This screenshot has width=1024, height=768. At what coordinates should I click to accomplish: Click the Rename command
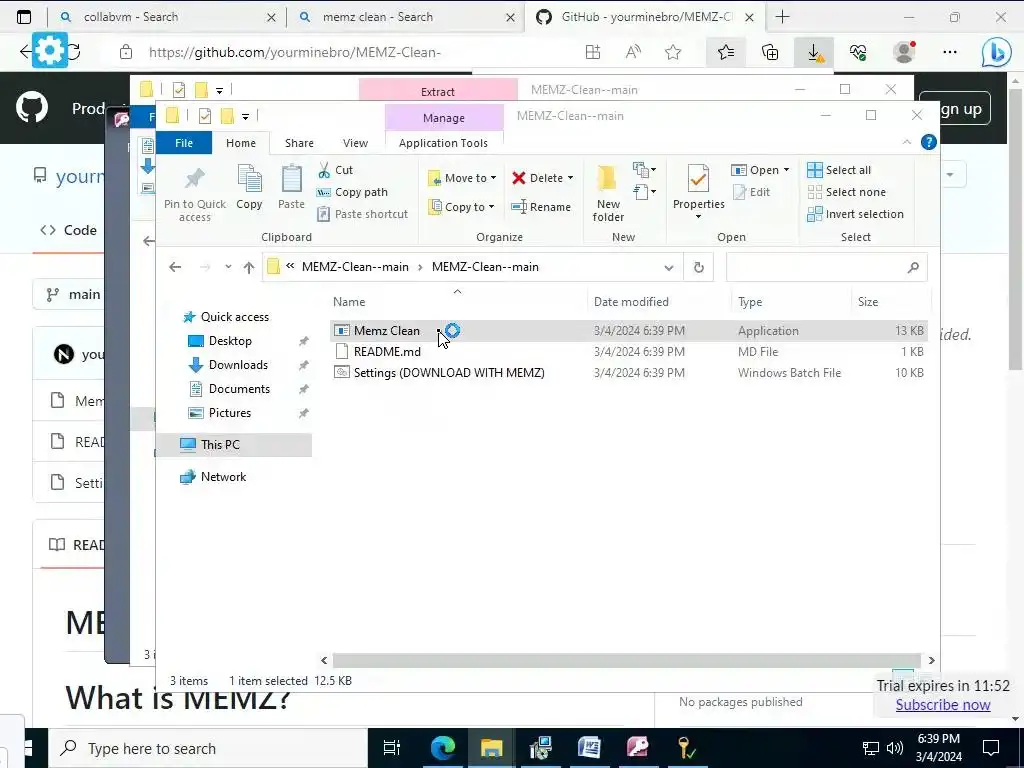tap(541, 207)
